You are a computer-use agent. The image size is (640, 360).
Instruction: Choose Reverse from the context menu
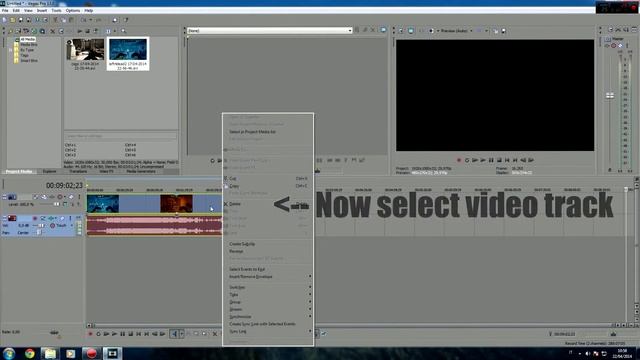pyautogui.click(x=268, y=251)
